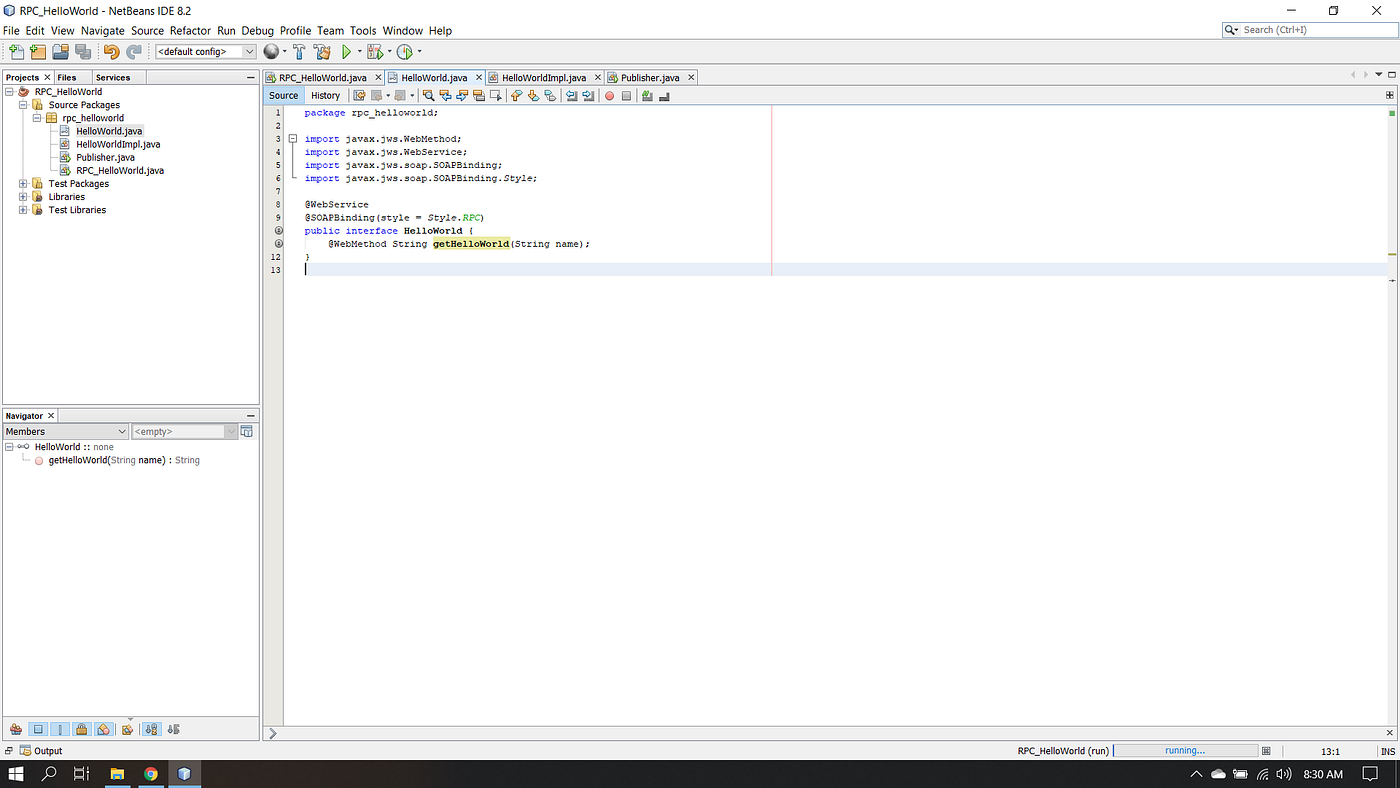Click the Next Bookmark icon

pyautogui.click(x=533, y=96)
